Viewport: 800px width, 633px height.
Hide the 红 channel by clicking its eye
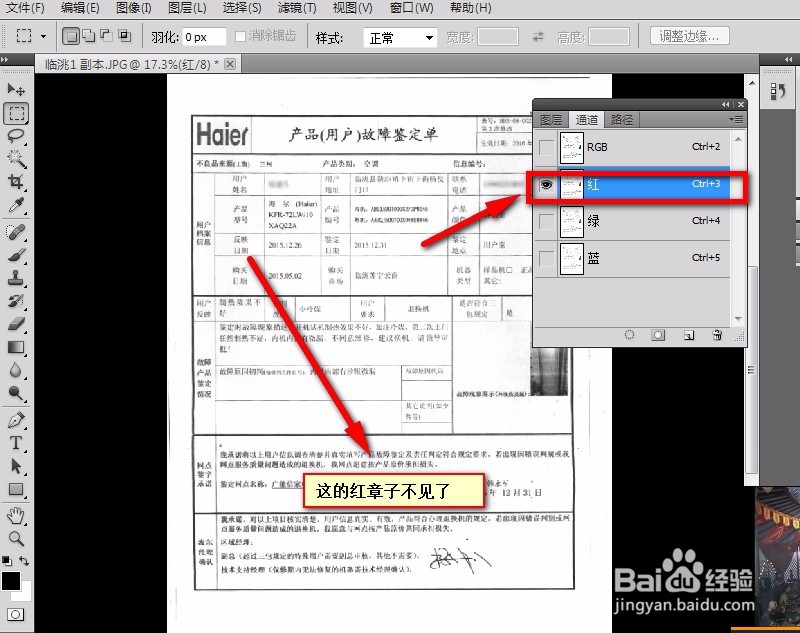pyautogui.click(x=545, y=184)
